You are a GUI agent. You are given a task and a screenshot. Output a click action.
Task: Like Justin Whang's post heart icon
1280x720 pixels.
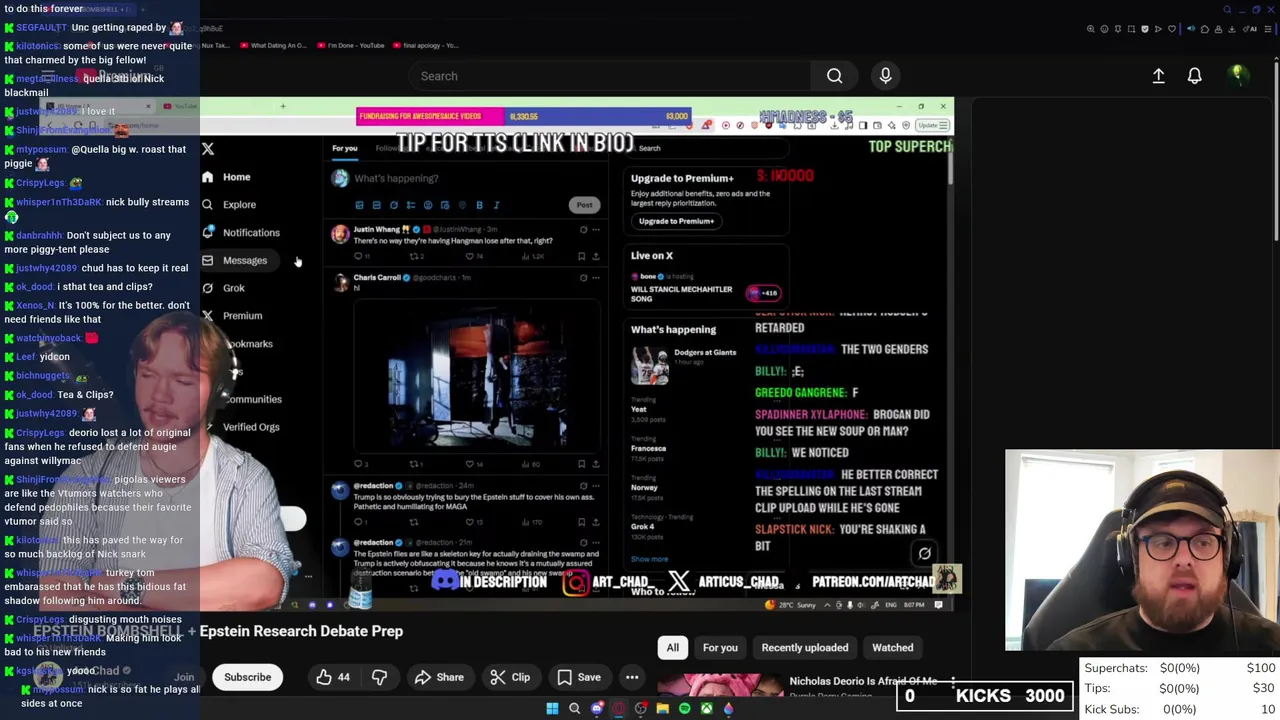coord(470,256)
